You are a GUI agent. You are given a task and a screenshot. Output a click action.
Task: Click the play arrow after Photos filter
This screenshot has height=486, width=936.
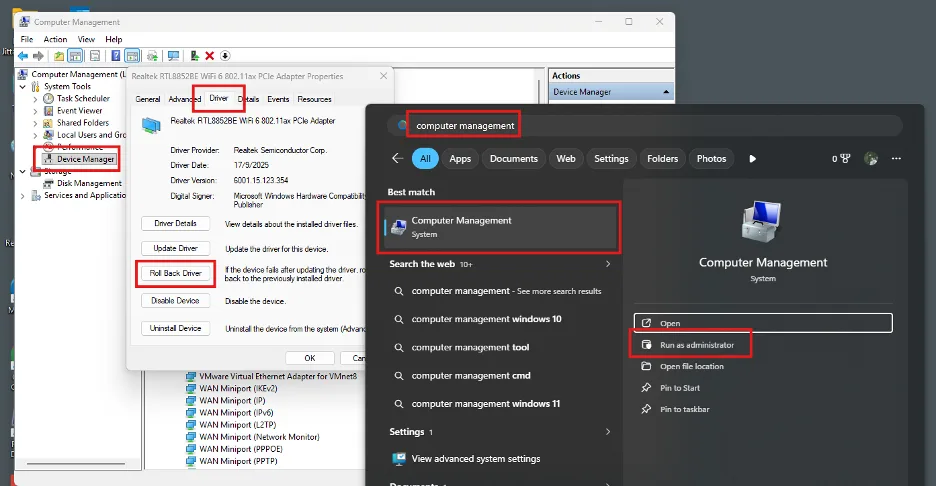pos(752,159)
